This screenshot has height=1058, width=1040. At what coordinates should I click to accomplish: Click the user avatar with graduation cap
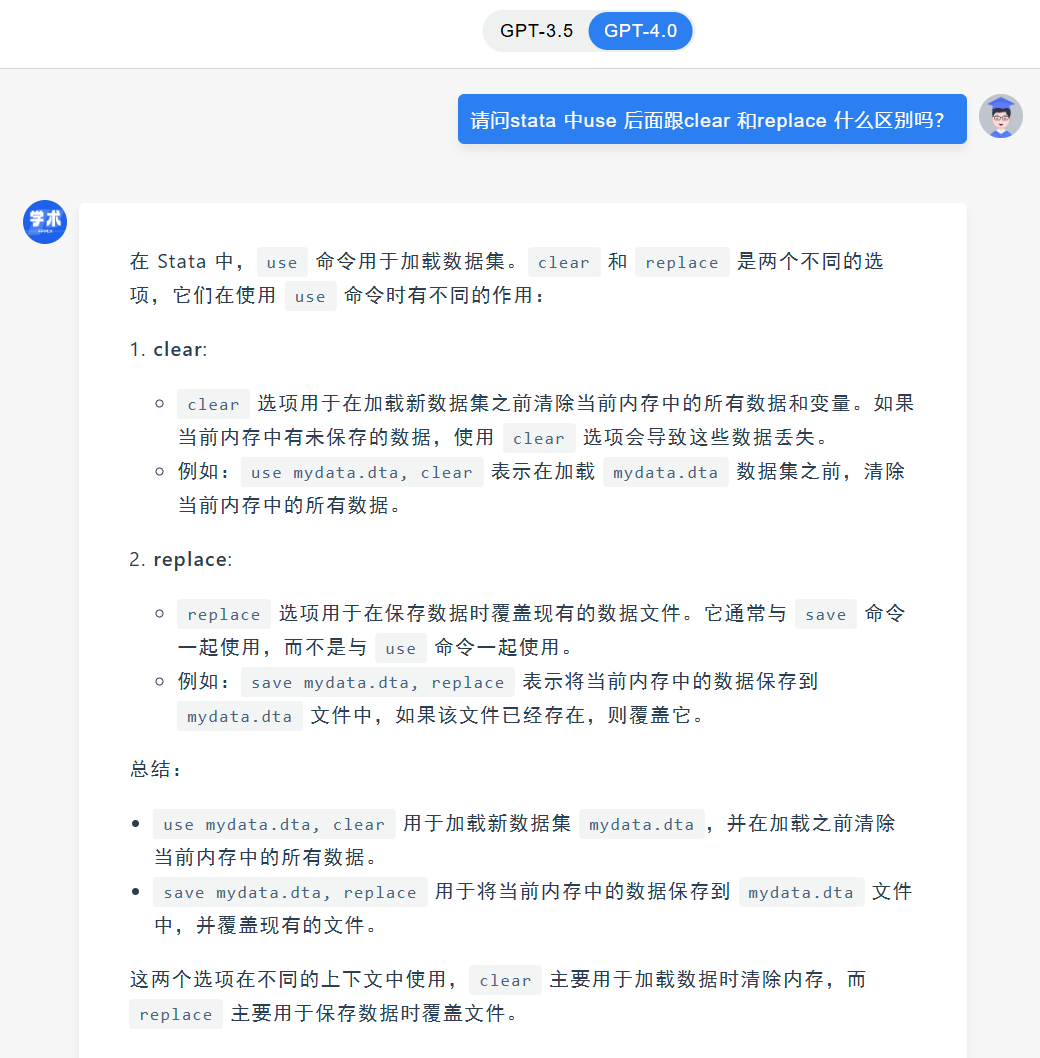tap(1000, 117)
